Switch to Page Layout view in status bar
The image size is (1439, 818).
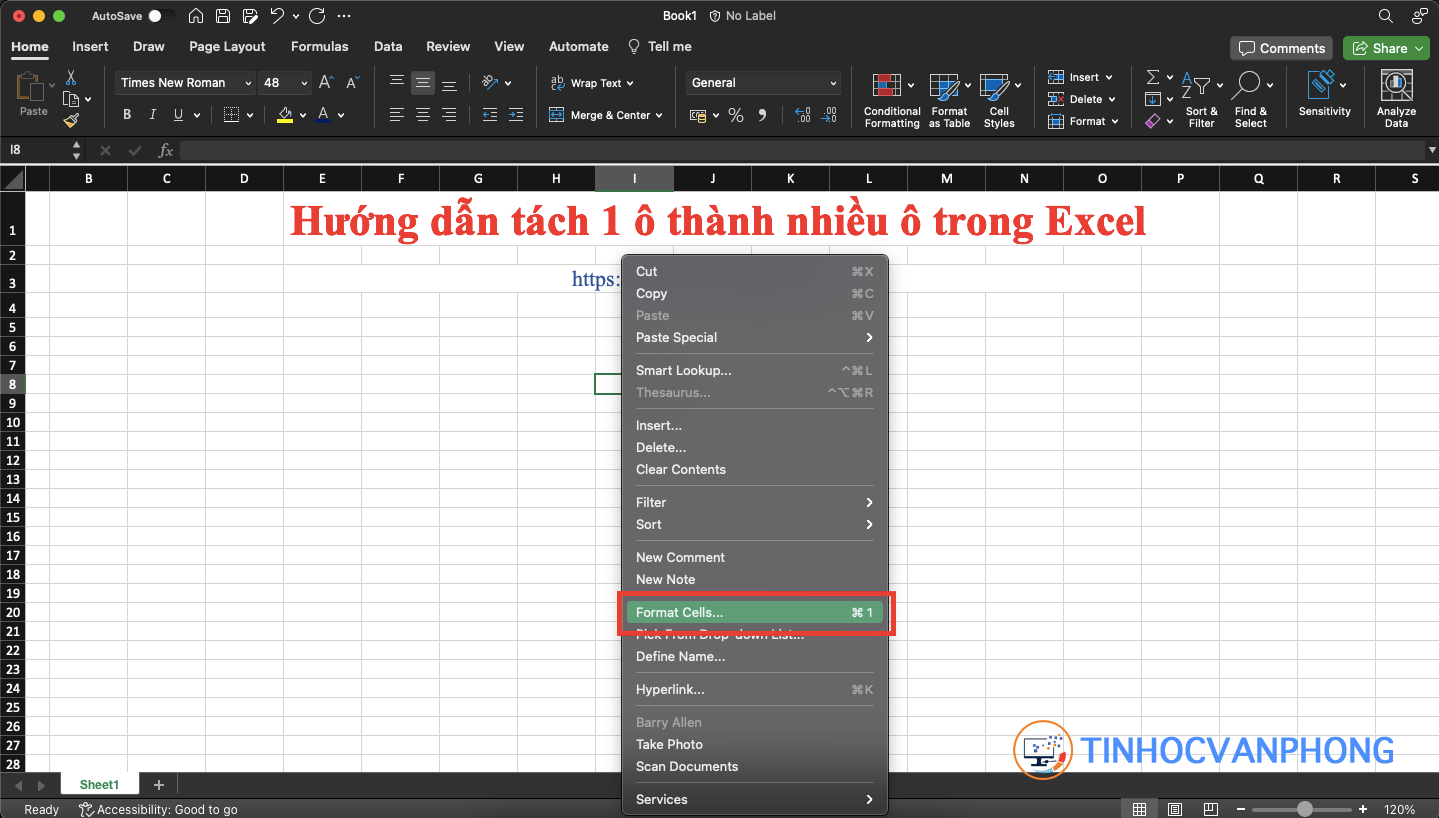pyautogui.click(x=1175, y=809)
